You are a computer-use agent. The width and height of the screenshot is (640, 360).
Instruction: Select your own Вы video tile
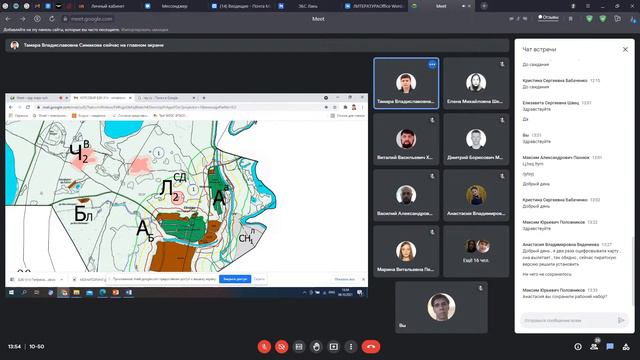point(441,307)
